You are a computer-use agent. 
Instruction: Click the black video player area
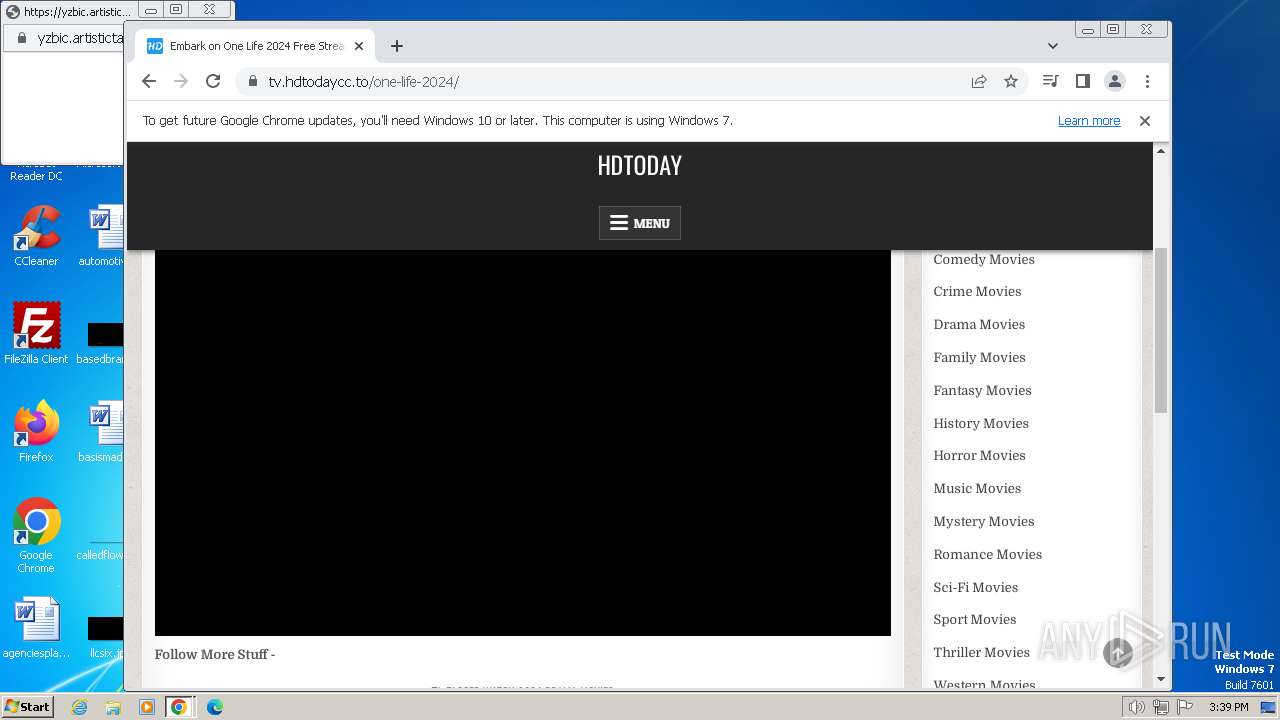point(522,442)
